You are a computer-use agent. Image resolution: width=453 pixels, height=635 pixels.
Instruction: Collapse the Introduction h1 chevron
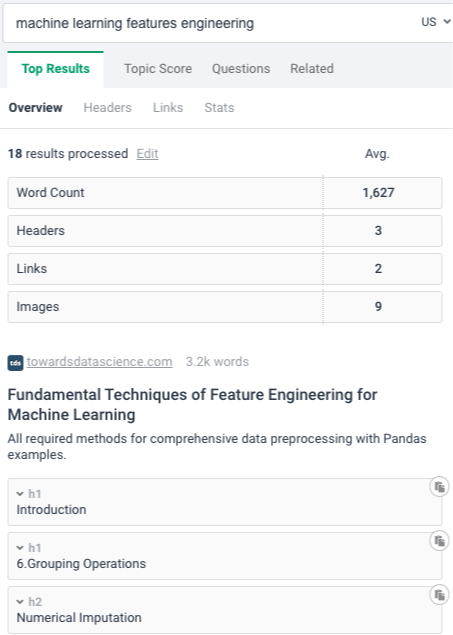pyautogui.click(x=20, y=494)
